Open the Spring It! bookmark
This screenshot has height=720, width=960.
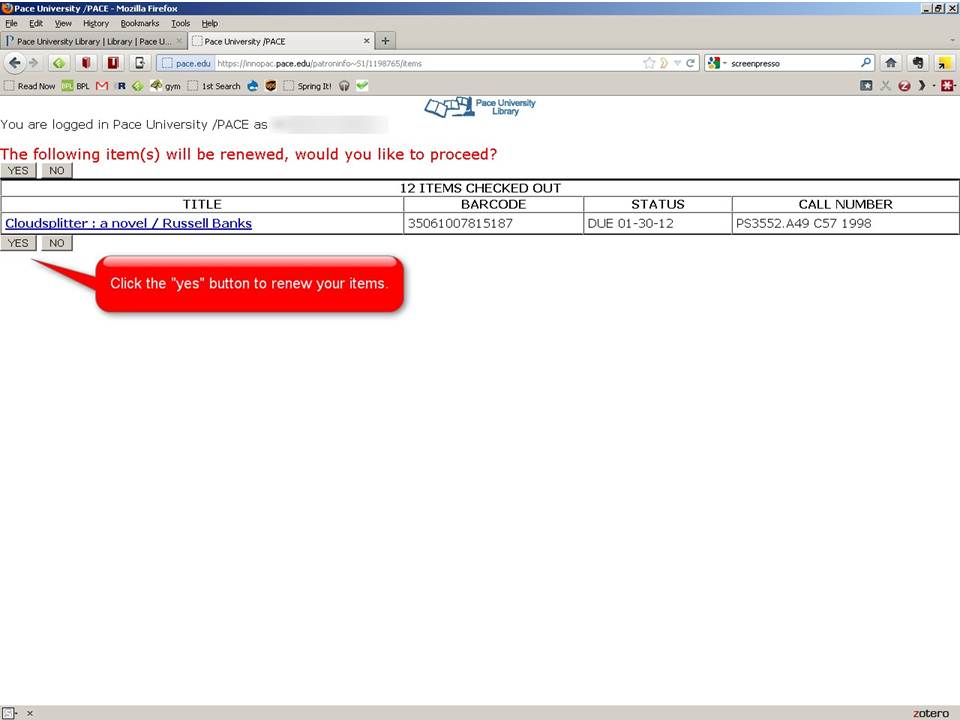click(307, 86)
